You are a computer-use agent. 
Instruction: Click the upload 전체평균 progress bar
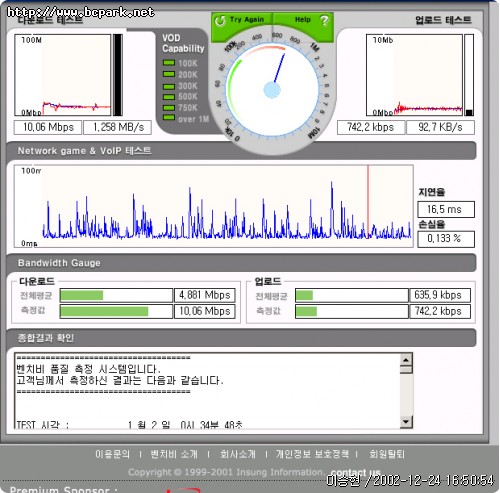(352, 295)
